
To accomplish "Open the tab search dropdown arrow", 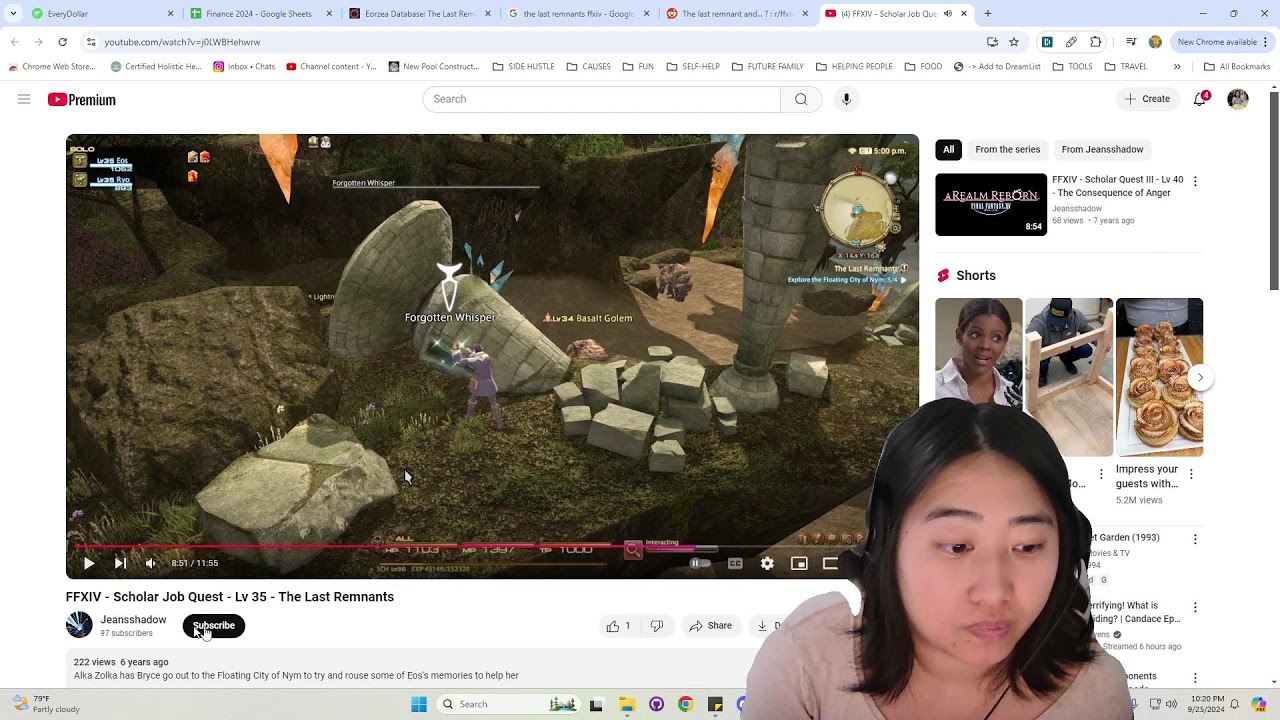I will click(x=12, y=14).
